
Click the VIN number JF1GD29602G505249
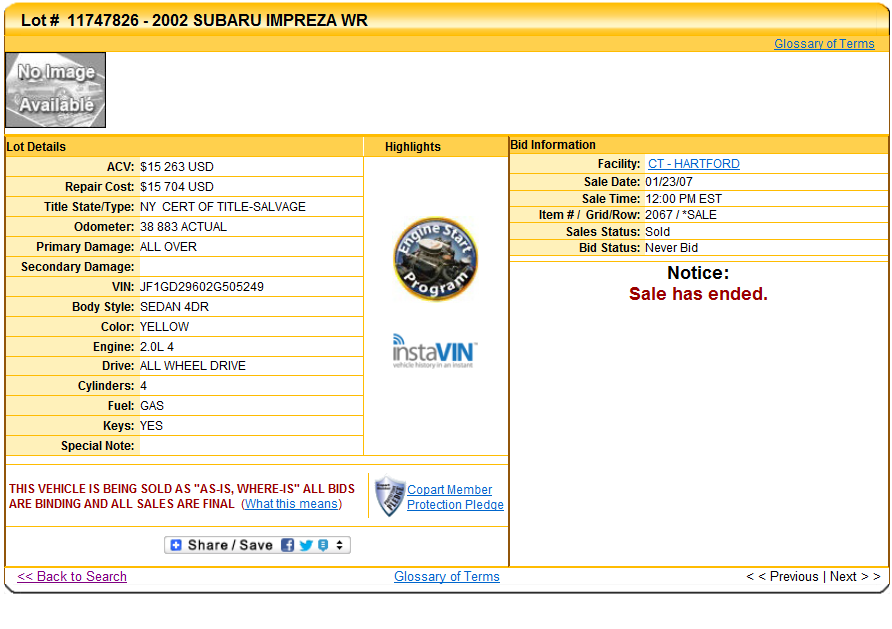[202, 287]
